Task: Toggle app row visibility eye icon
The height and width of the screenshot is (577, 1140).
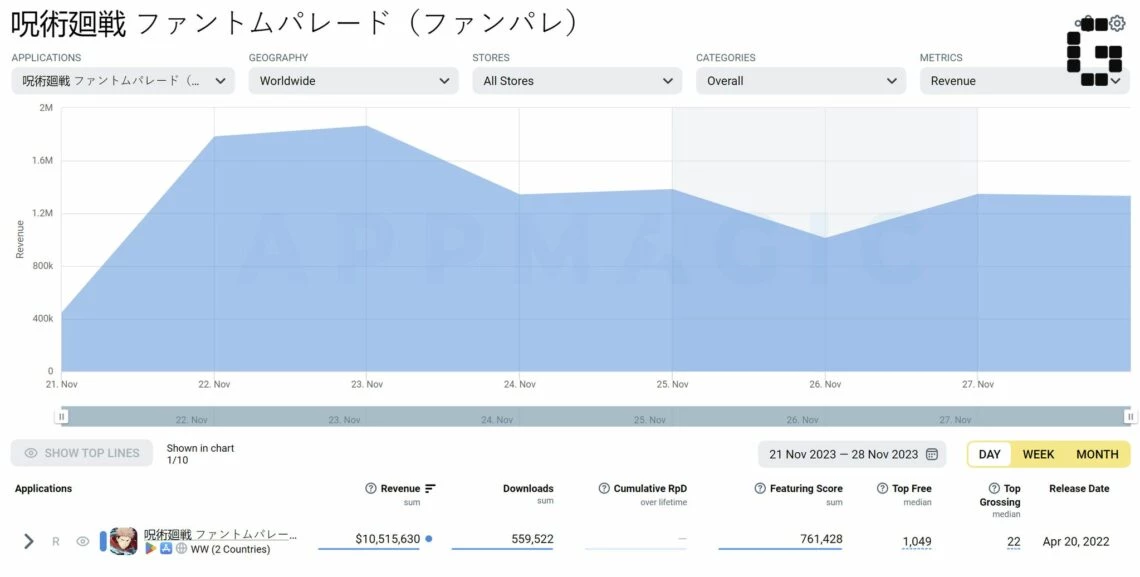Action: (x=83, y=541)
